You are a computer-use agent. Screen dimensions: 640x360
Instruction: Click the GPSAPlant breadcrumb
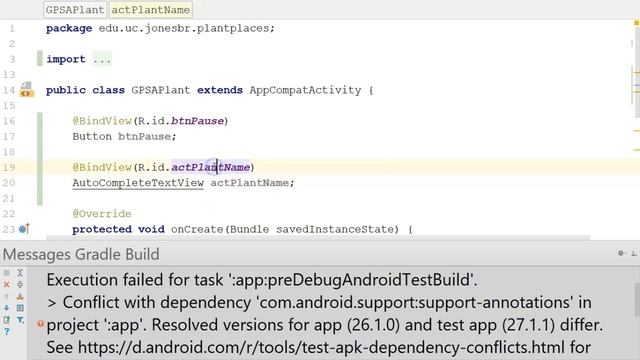75,10
